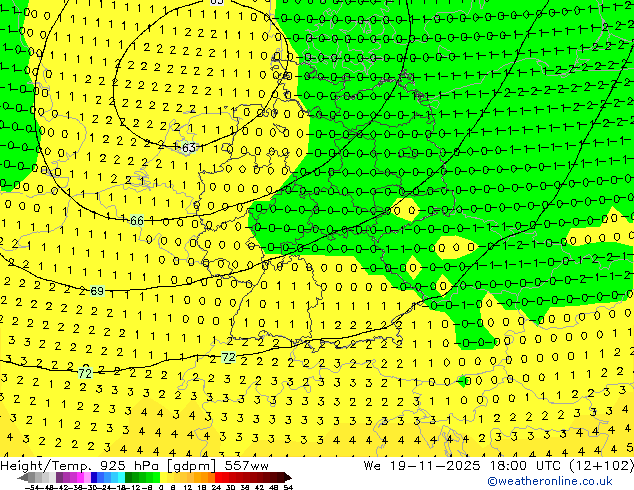
Task: Click the 24 value on the scale
Action: (216, 487)
